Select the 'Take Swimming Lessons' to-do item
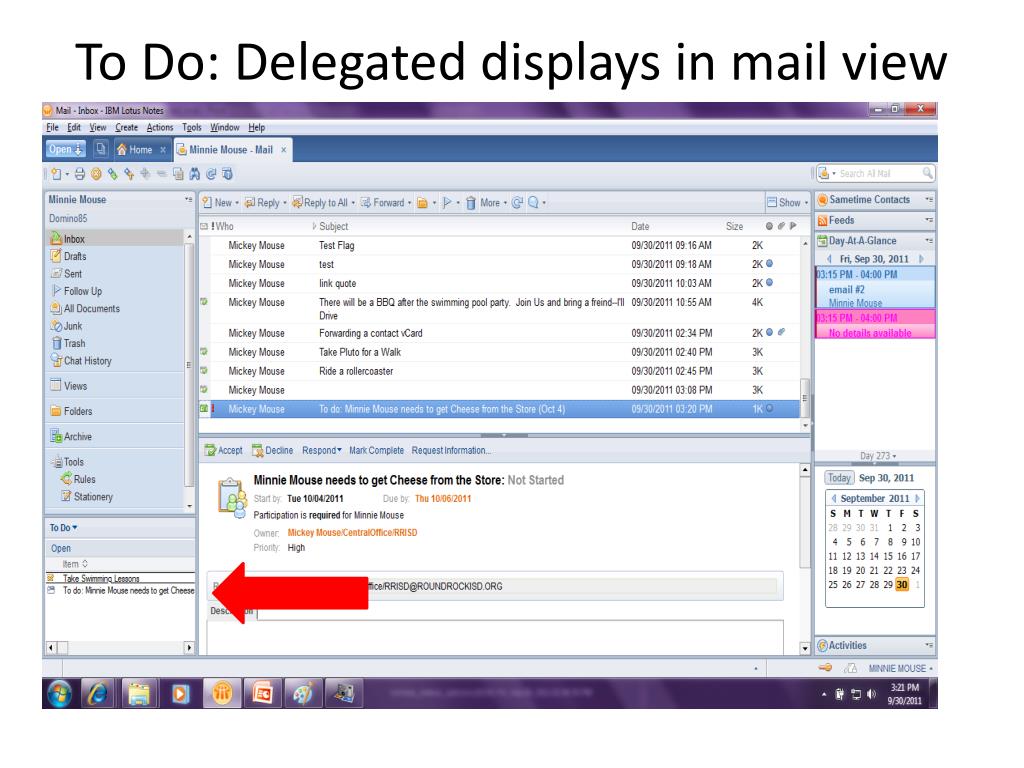The height and width of the screenshot is (768, 1024). click(120, 578)
